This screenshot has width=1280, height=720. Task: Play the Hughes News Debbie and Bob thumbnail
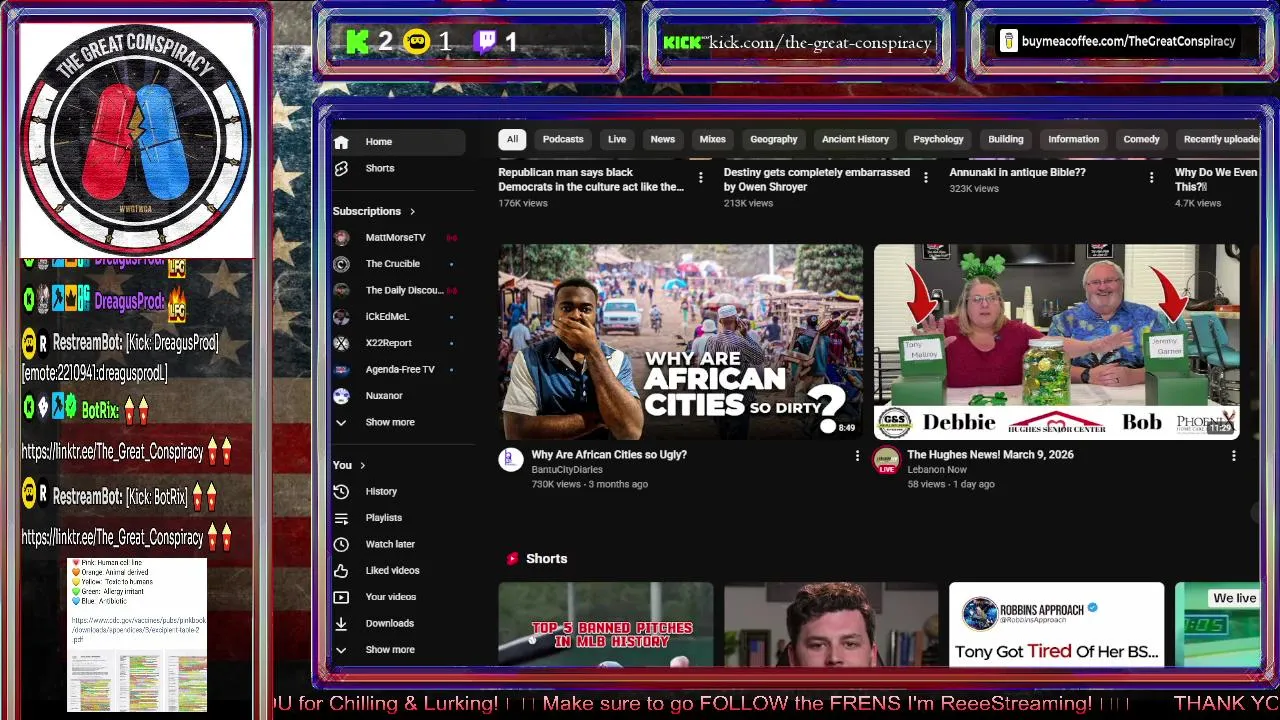point(1057,342)
